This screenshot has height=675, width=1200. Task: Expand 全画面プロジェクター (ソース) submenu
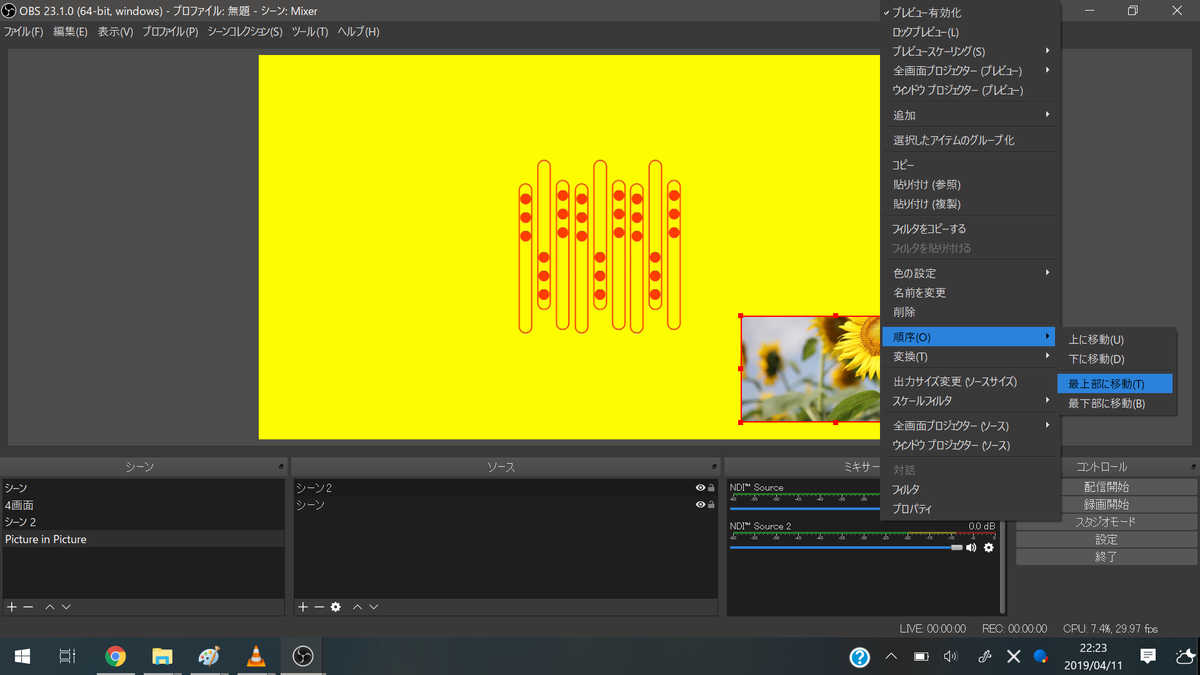(970, 426)
